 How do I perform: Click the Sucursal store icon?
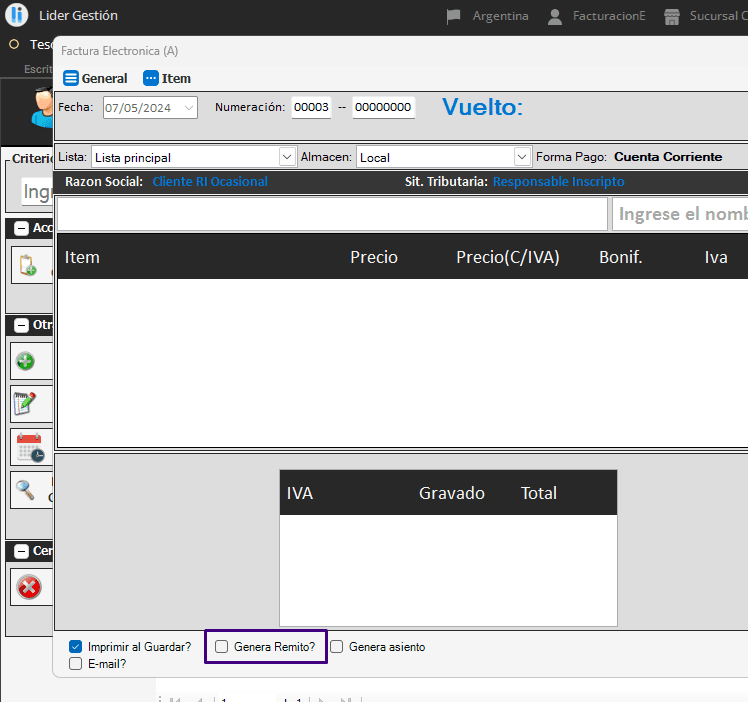click(x=672, y=16)
